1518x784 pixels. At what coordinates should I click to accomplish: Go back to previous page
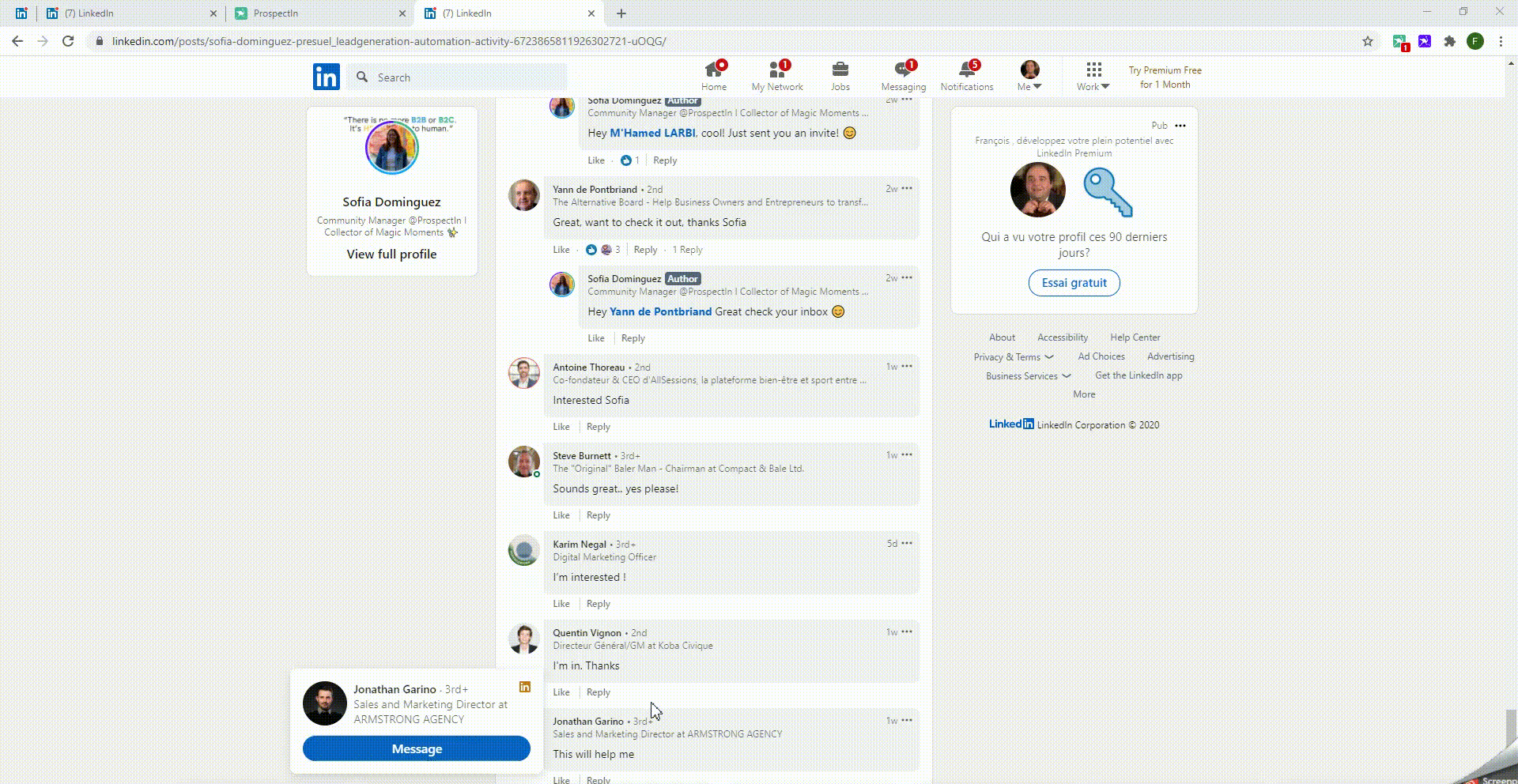point(17,41)
